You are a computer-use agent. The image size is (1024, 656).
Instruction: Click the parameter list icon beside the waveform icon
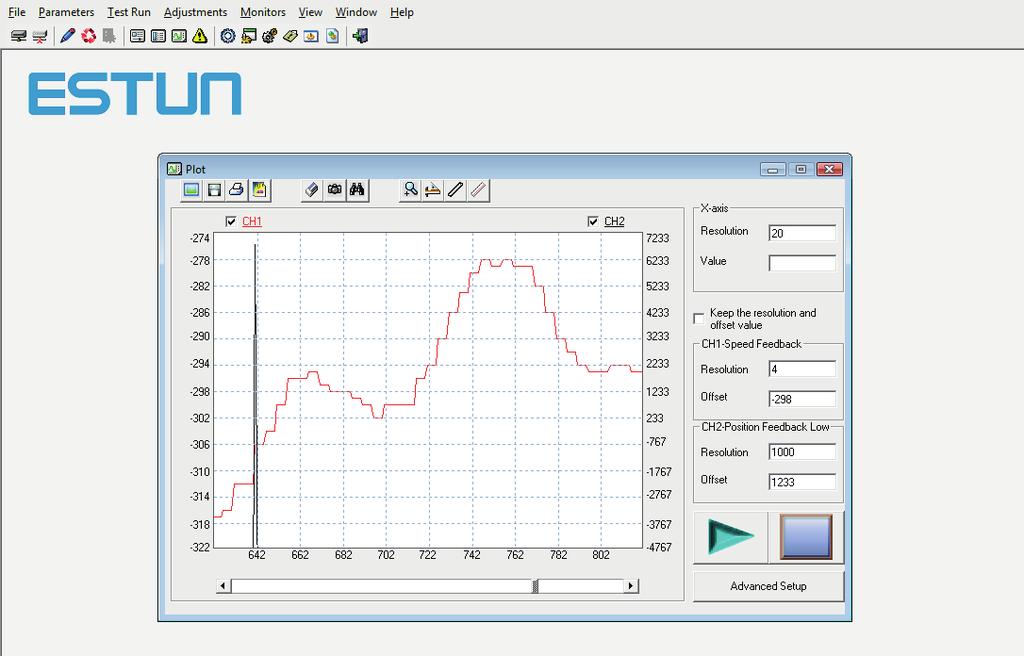(x=158, y=36)
